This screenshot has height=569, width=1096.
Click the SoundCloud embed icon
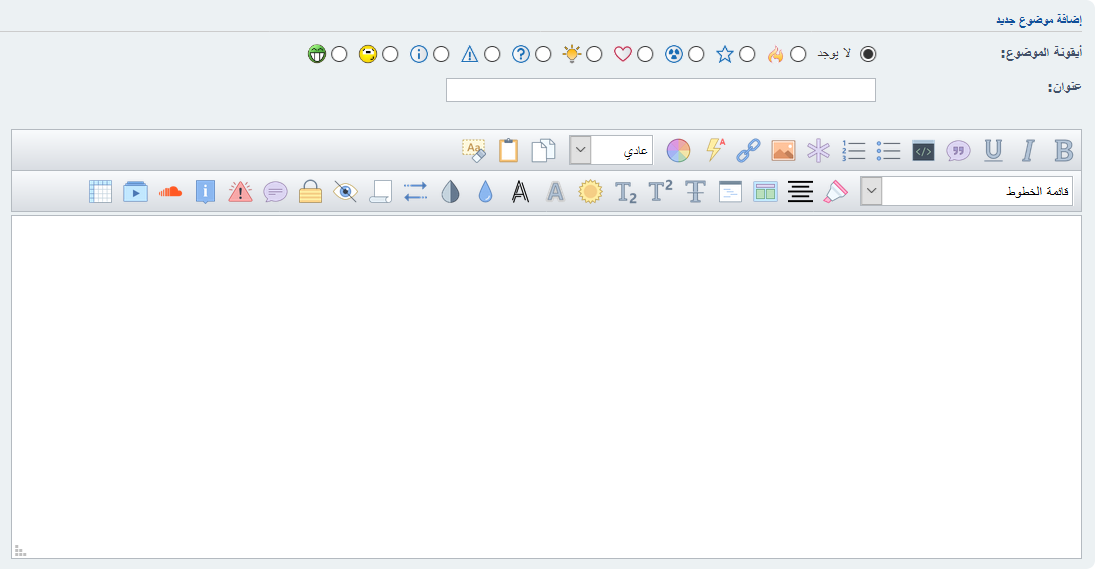pyautogui.click(x=170, y=192)
